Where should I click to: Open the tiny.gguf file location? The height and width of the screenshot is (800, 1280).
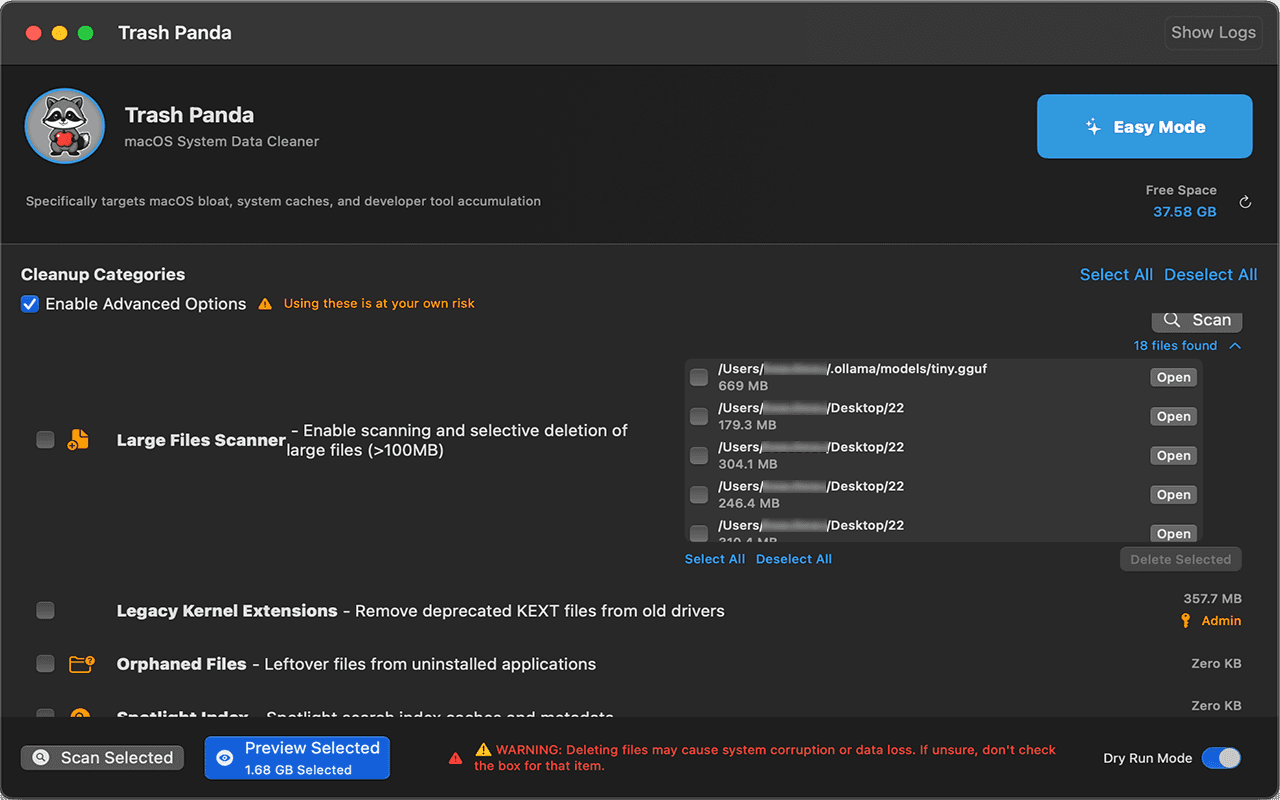1173,378
